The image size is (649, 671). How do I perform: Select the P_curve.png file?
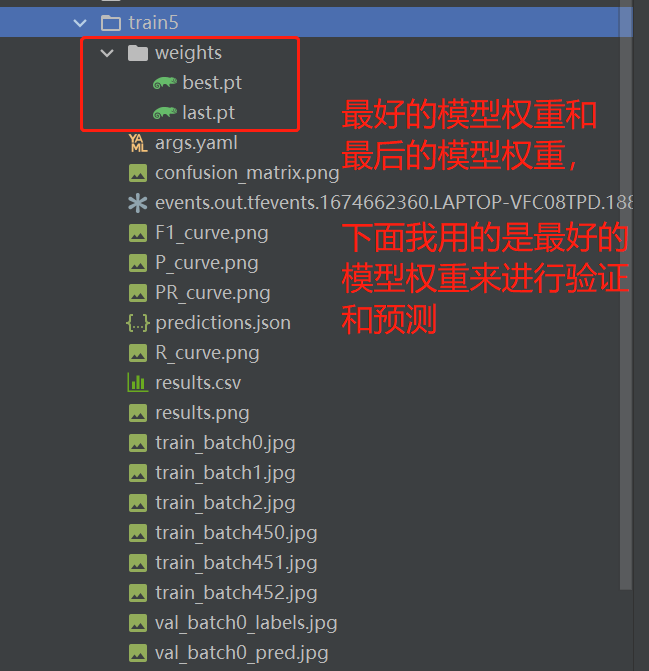(x=207, y=263)
